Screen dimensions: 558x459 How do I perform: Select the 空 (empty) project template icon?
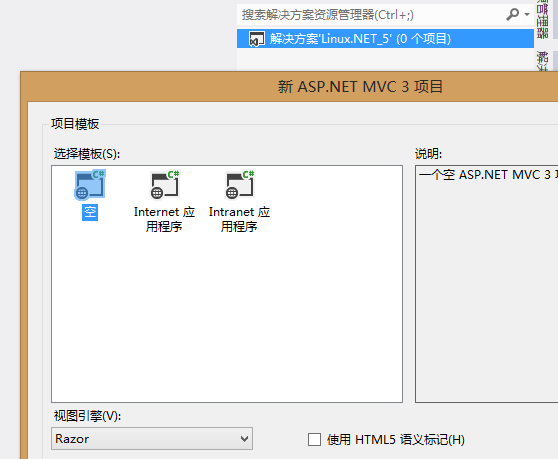click(90, 184)
